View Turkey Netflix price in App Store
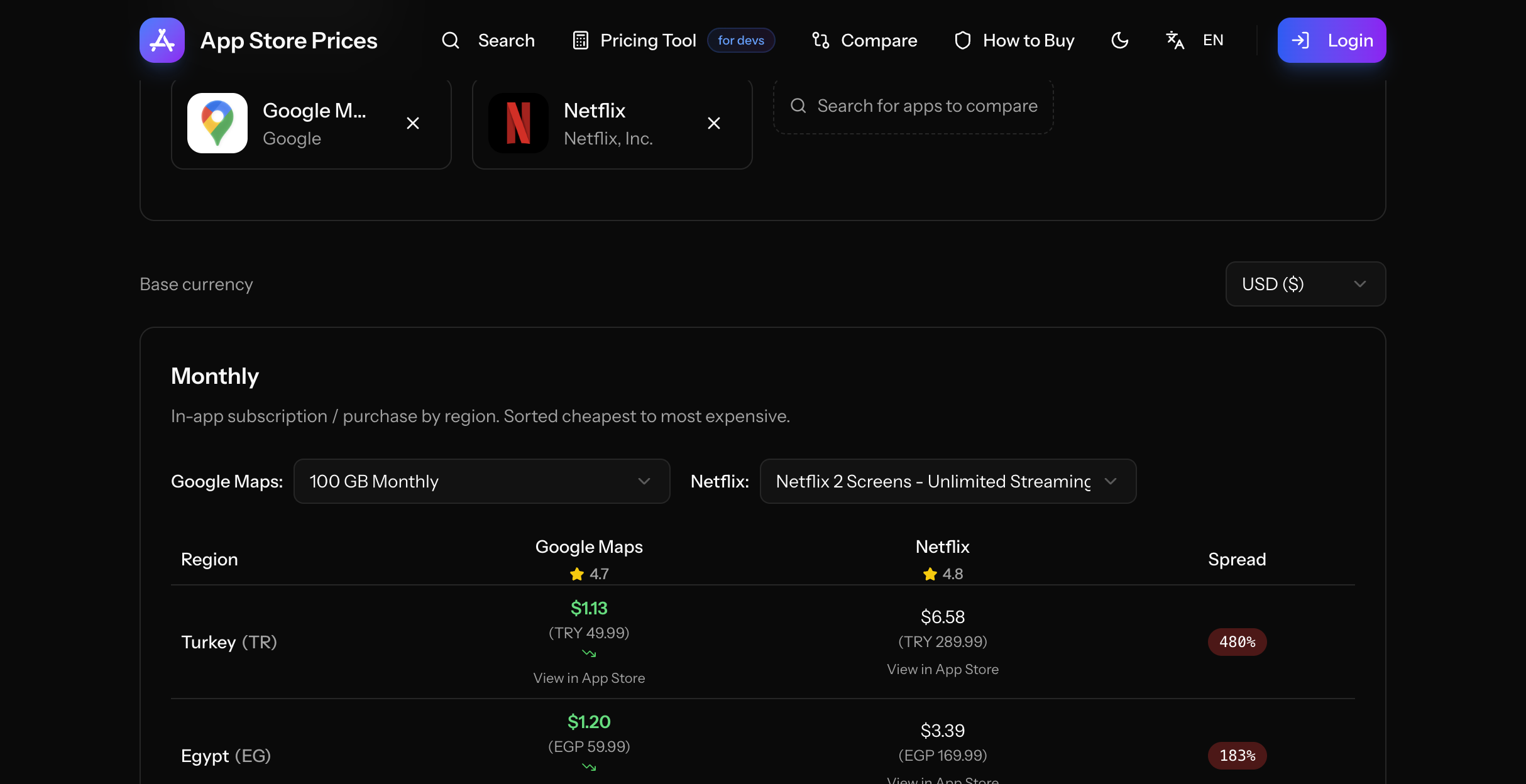Viewport: 1526px width, 784px height. tap(942, 669)
